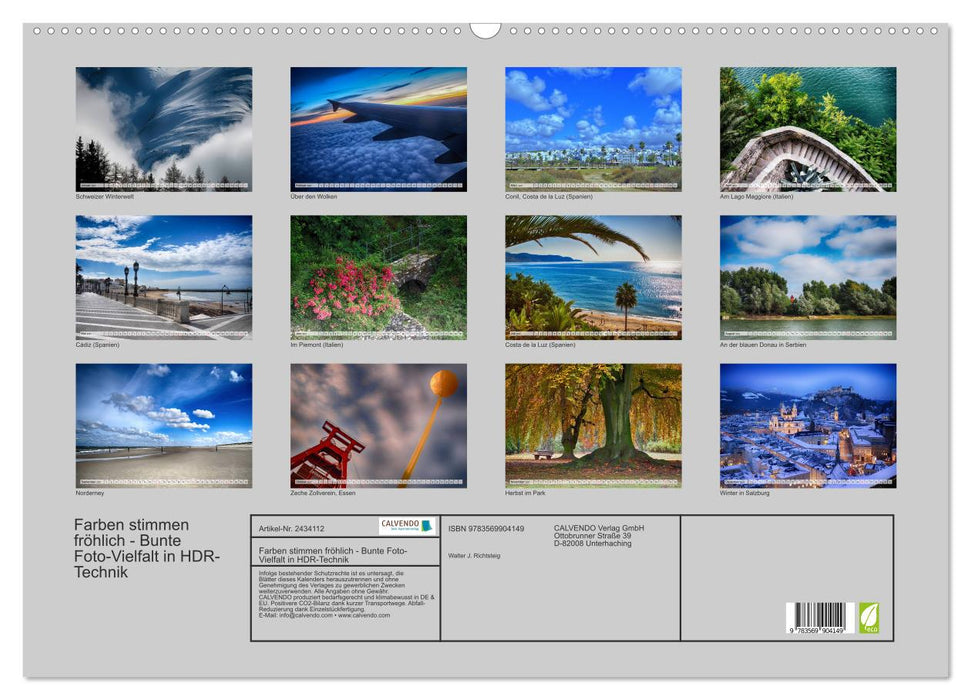Click the caption 'Zeche Zollverein, Essen'
The width and height of the screenshot is (971, 700).
tap(323, 493)
